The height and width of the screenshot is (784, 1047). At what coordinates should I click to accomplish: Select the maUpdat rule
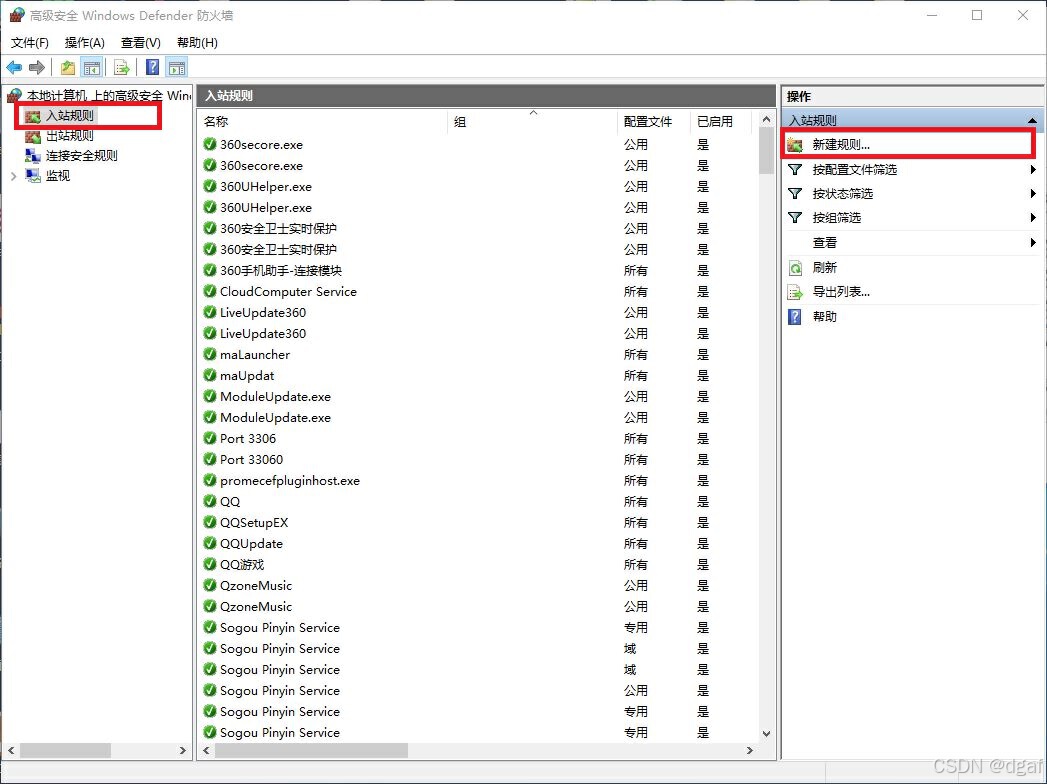246,376
